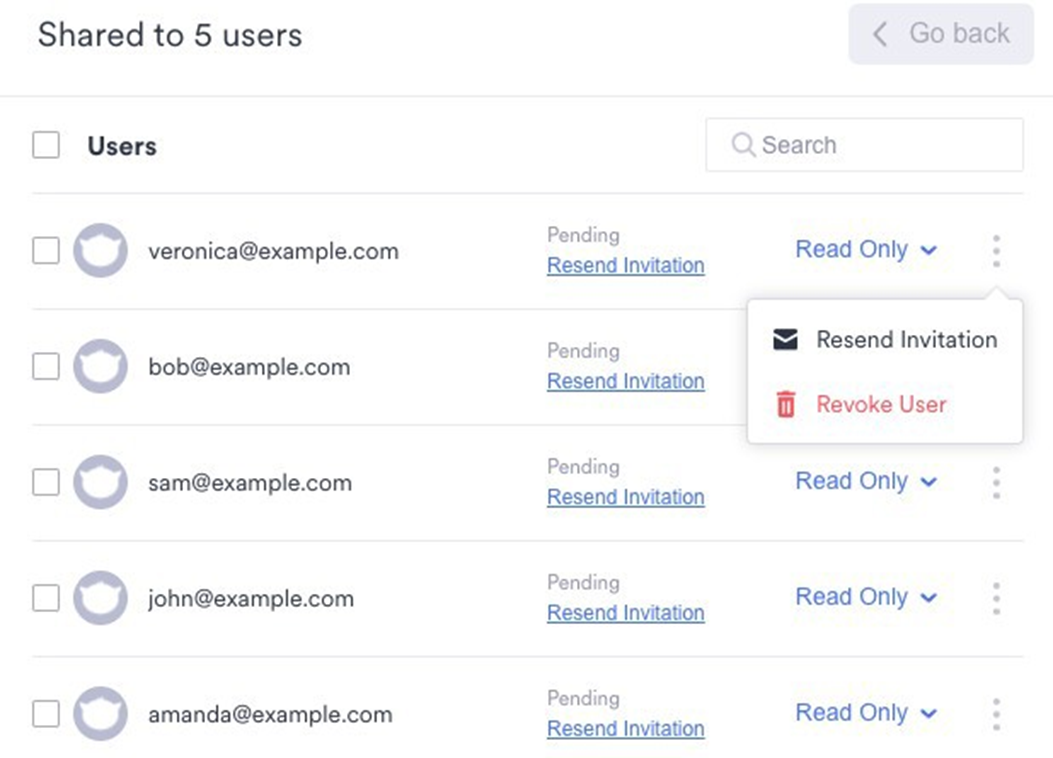Click the envelope icon in the popup menu
The height and width of the screenshot is (758, 1053).
(x=786, y=340)
